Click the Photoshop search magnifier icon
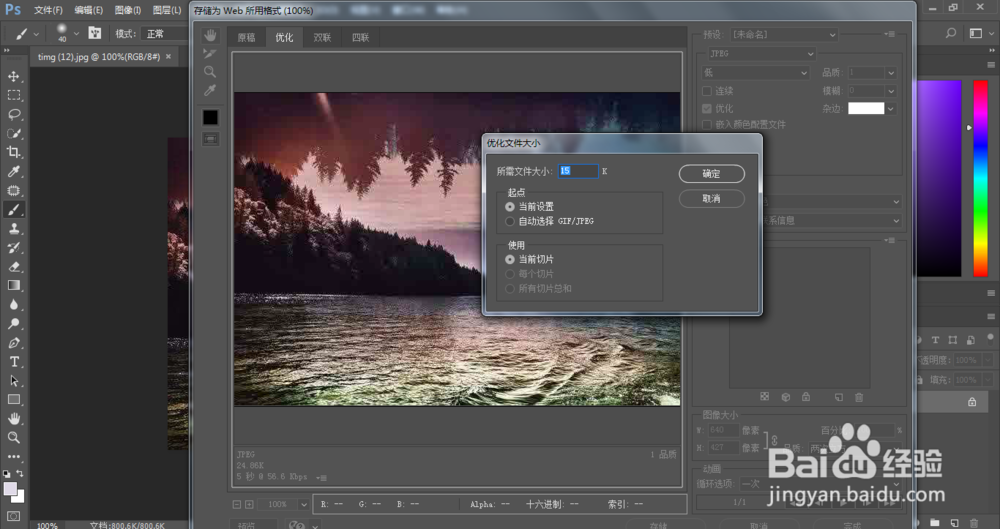Viewport: 1000px width, 529px height. [x=950, y=33]
